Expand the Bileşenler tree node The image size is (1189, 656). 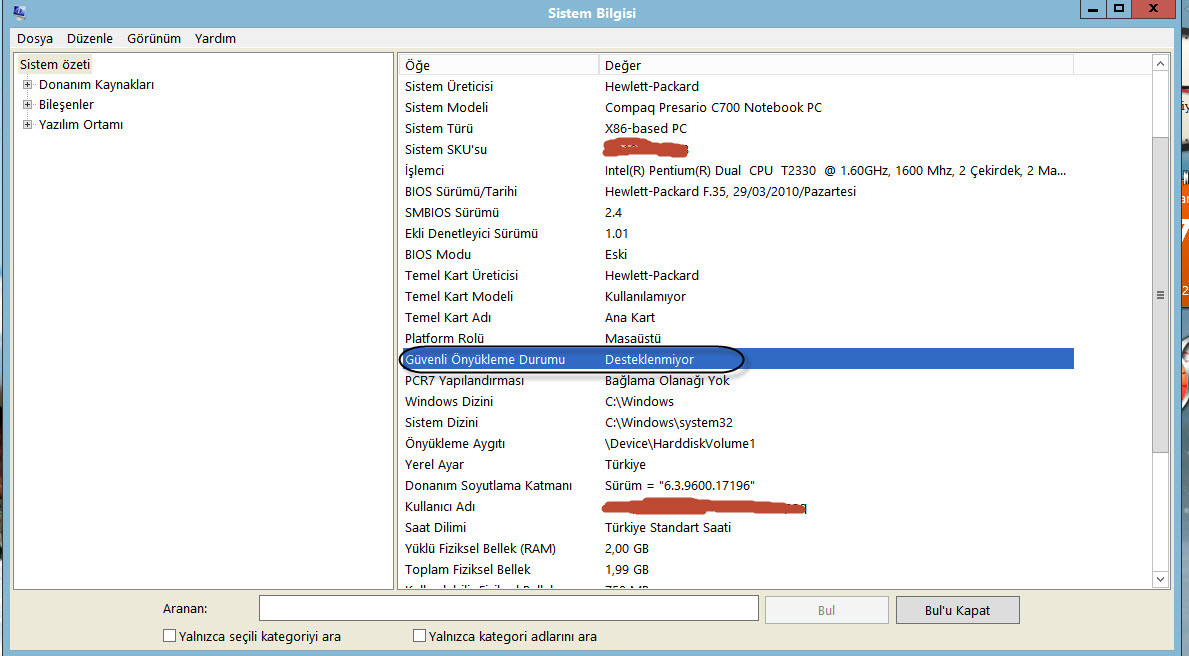(27, 105)
